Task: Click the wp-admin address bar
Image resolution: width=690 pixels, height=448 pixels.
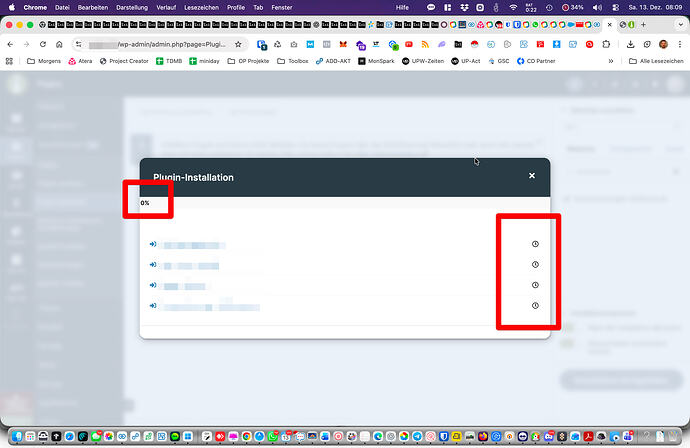Action: click(160, 44)
